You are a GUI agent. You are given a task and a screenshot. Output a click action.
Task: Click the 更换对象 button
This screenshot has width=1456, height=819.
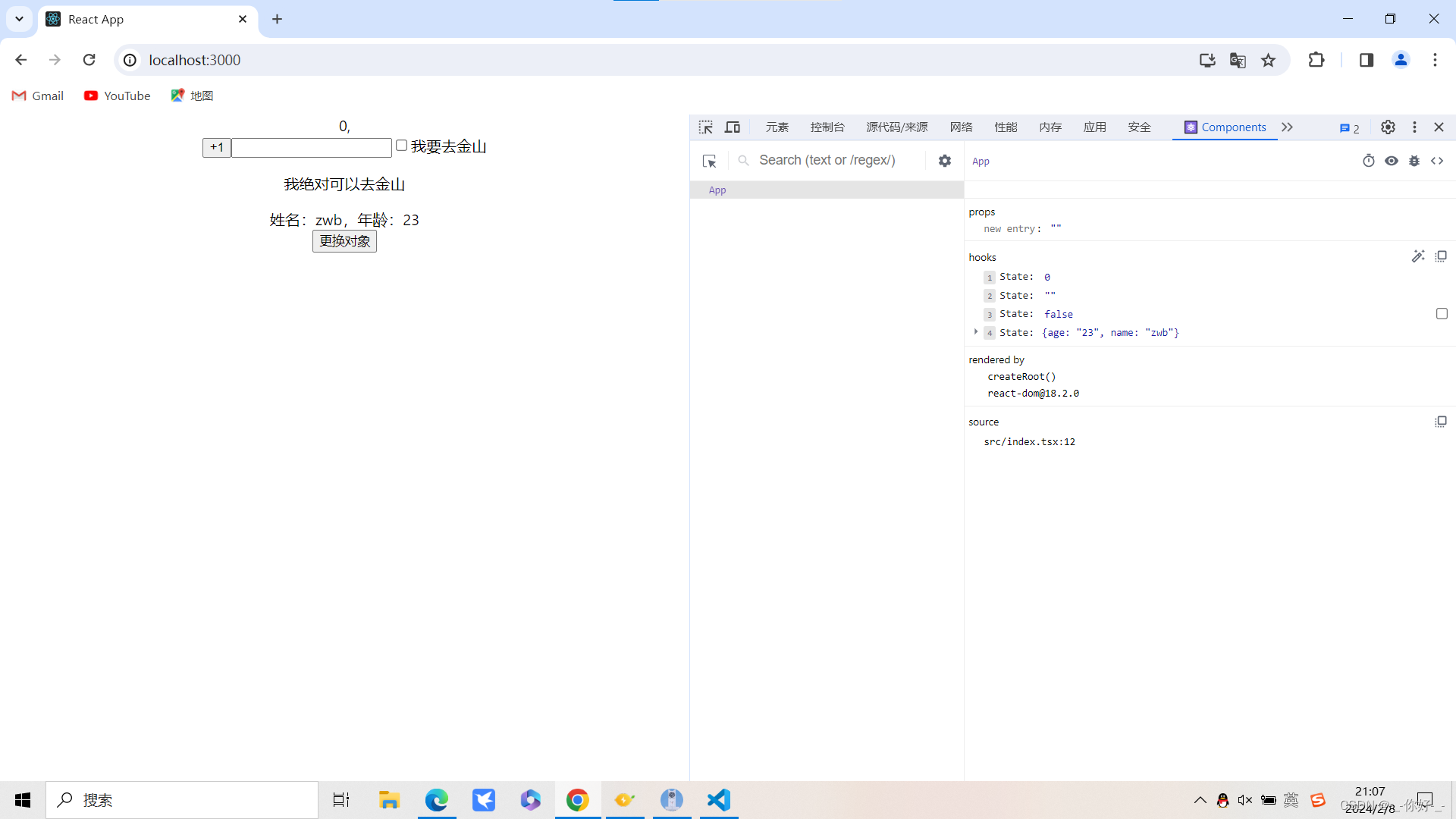pos(344,241)
